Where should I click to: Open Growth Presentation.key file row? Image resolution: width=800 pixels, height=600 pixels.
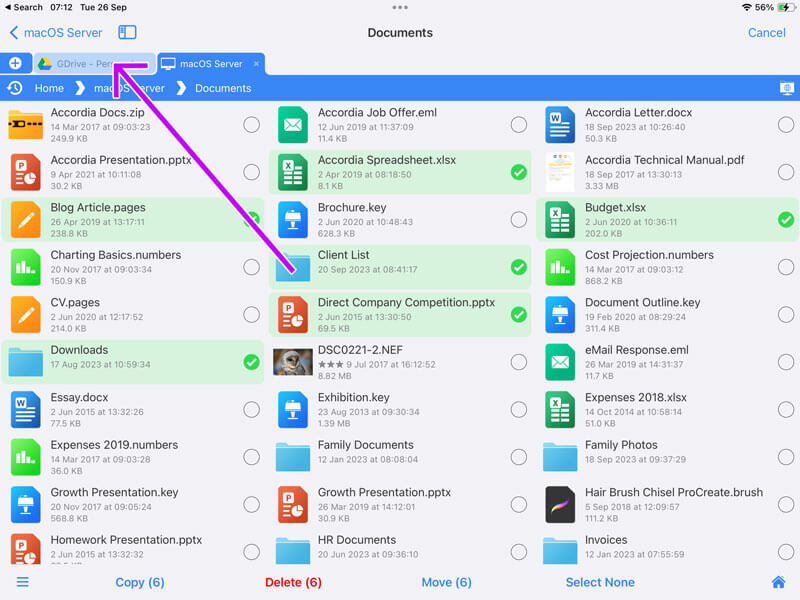coord(133,505)
